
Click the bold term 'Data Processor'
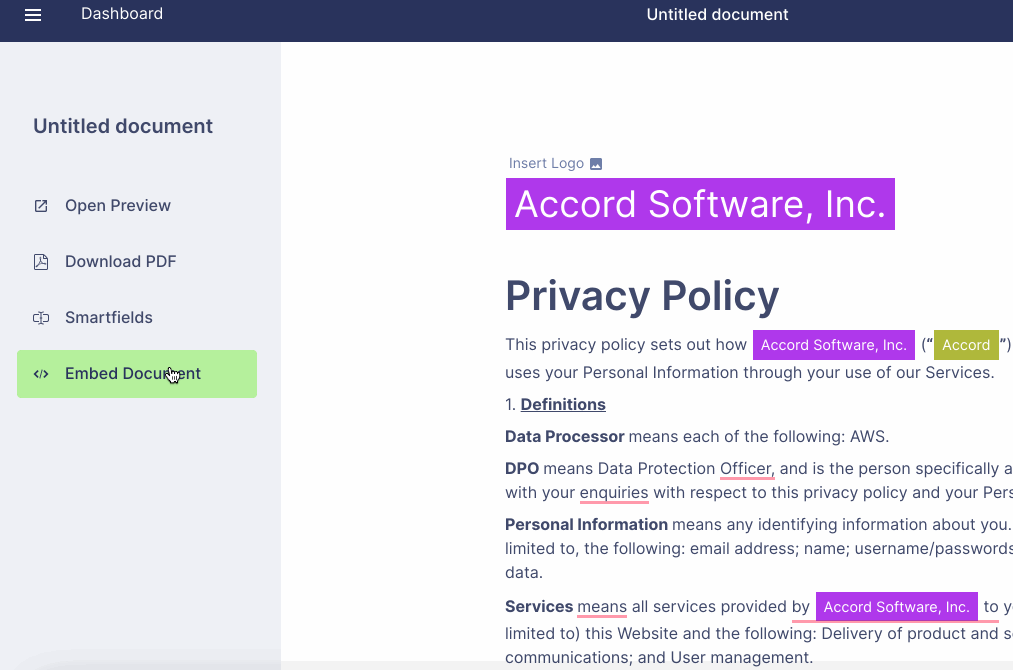(565, 437)
